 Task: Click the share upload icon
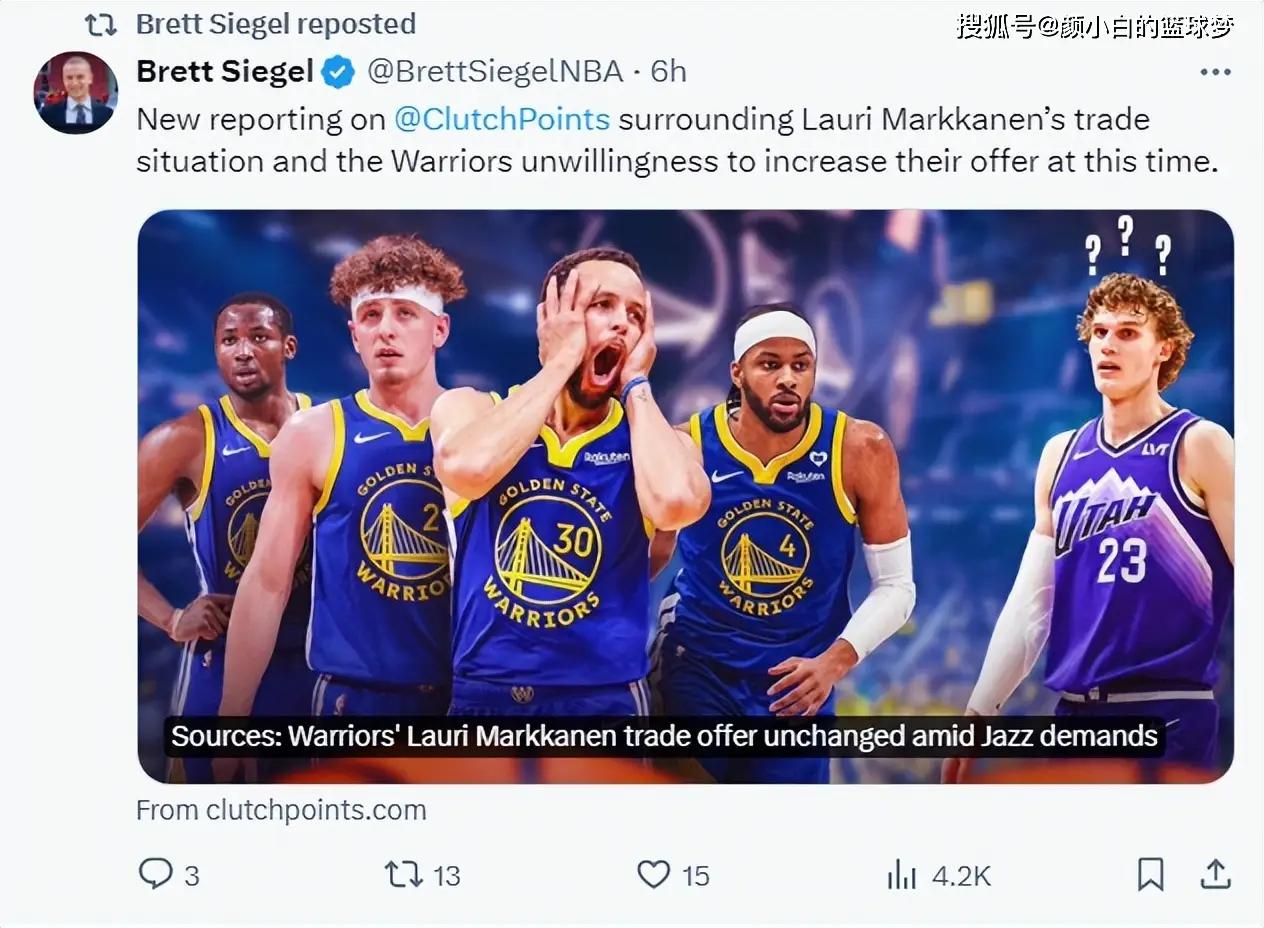1215,874
